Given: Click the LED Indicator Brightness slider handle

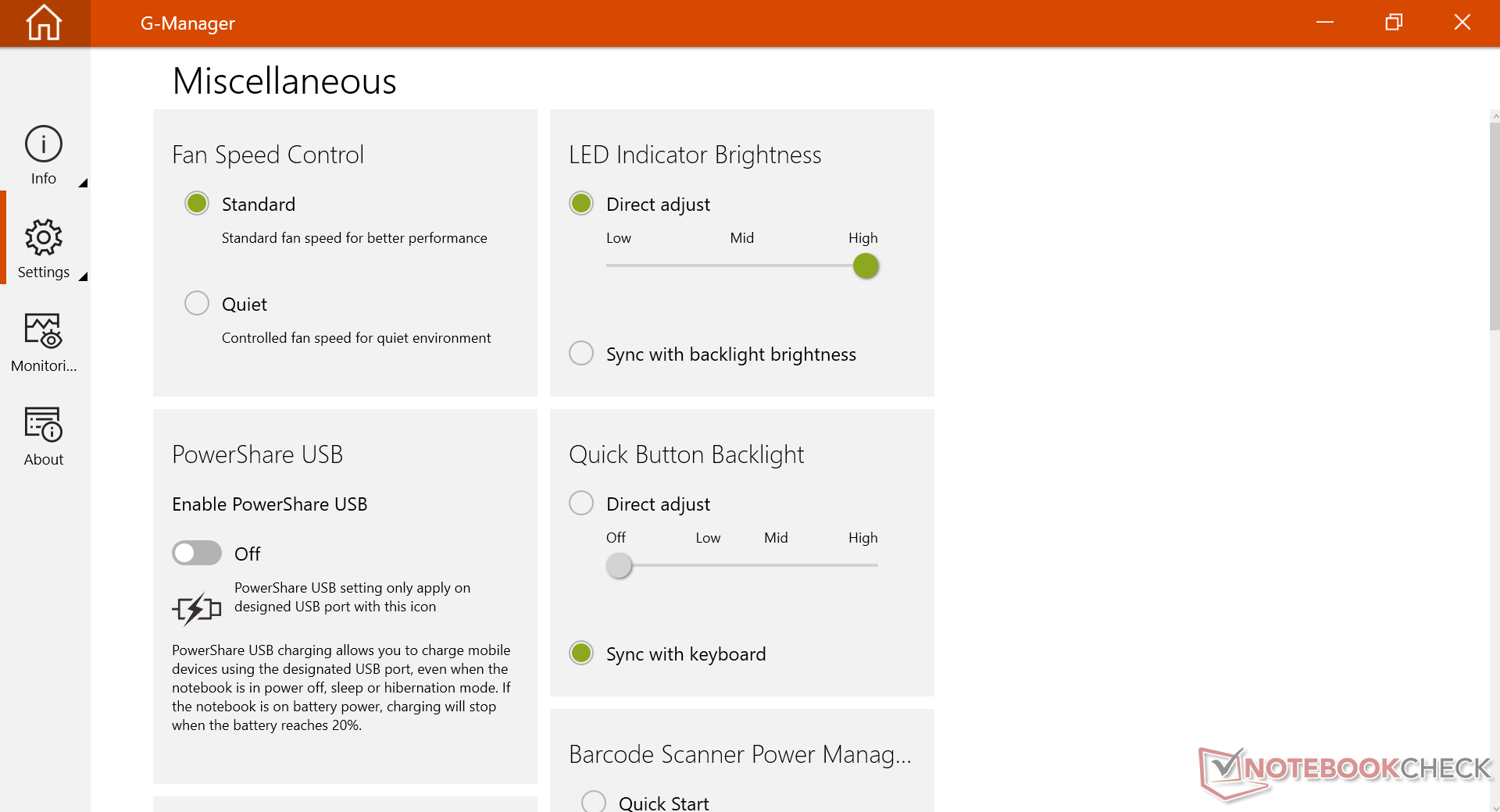Looking at the screenshot, I should pos(866,266).
